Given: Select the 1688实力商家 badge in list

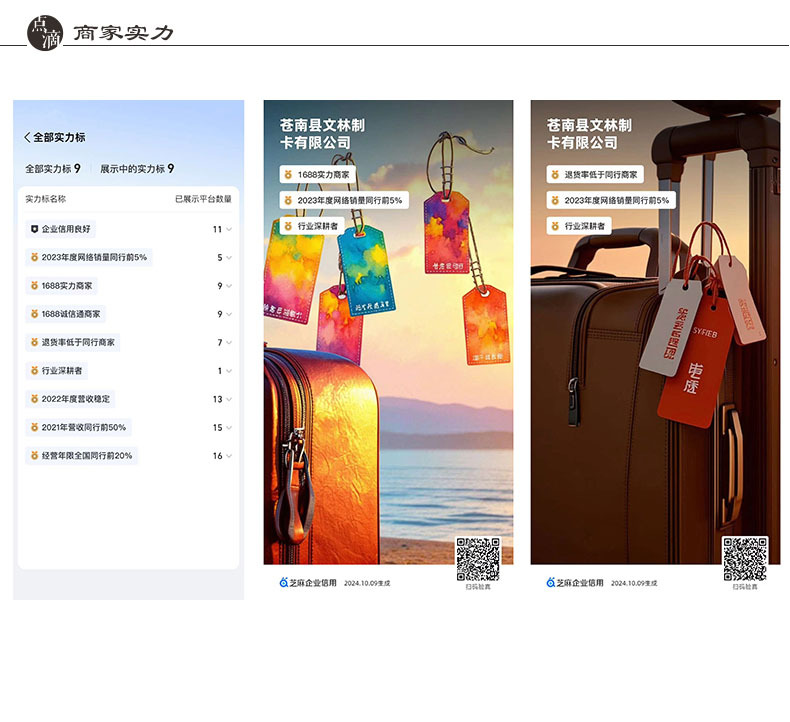Looking at the screenshot, I should tap(61, 286).
